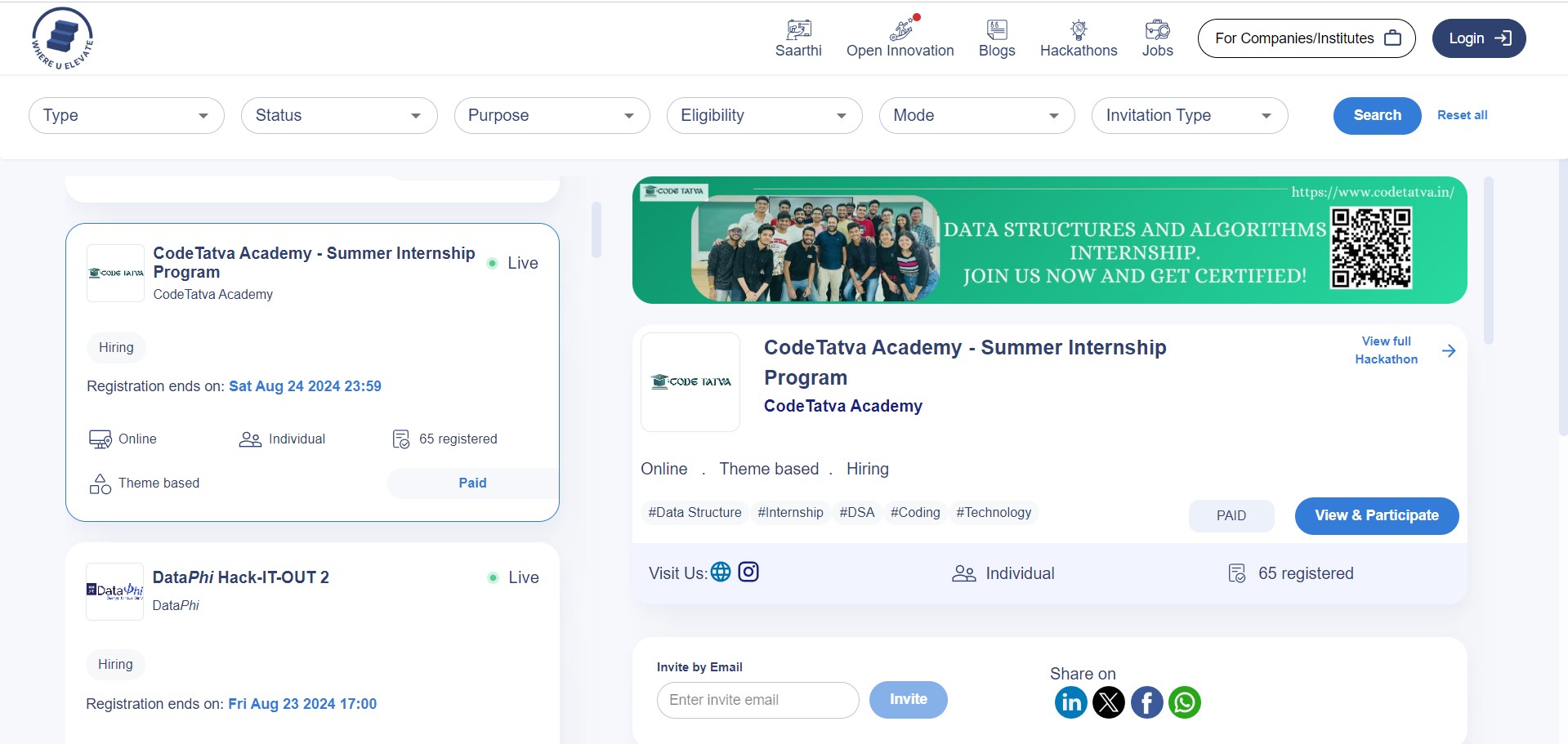Share on LinkedIn
The width and height of the screenshot is (1568, 744).
[1070, 702]
